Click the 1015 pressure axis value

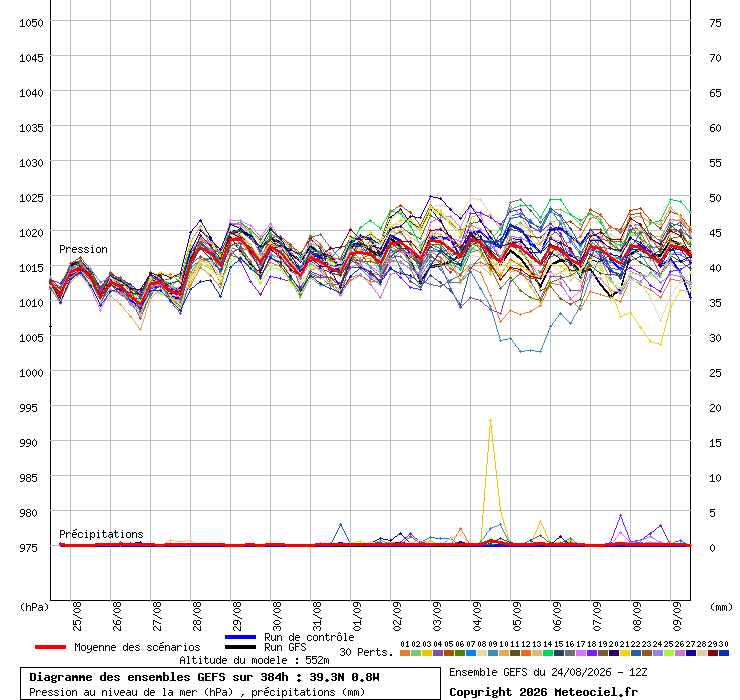[31, 268]
